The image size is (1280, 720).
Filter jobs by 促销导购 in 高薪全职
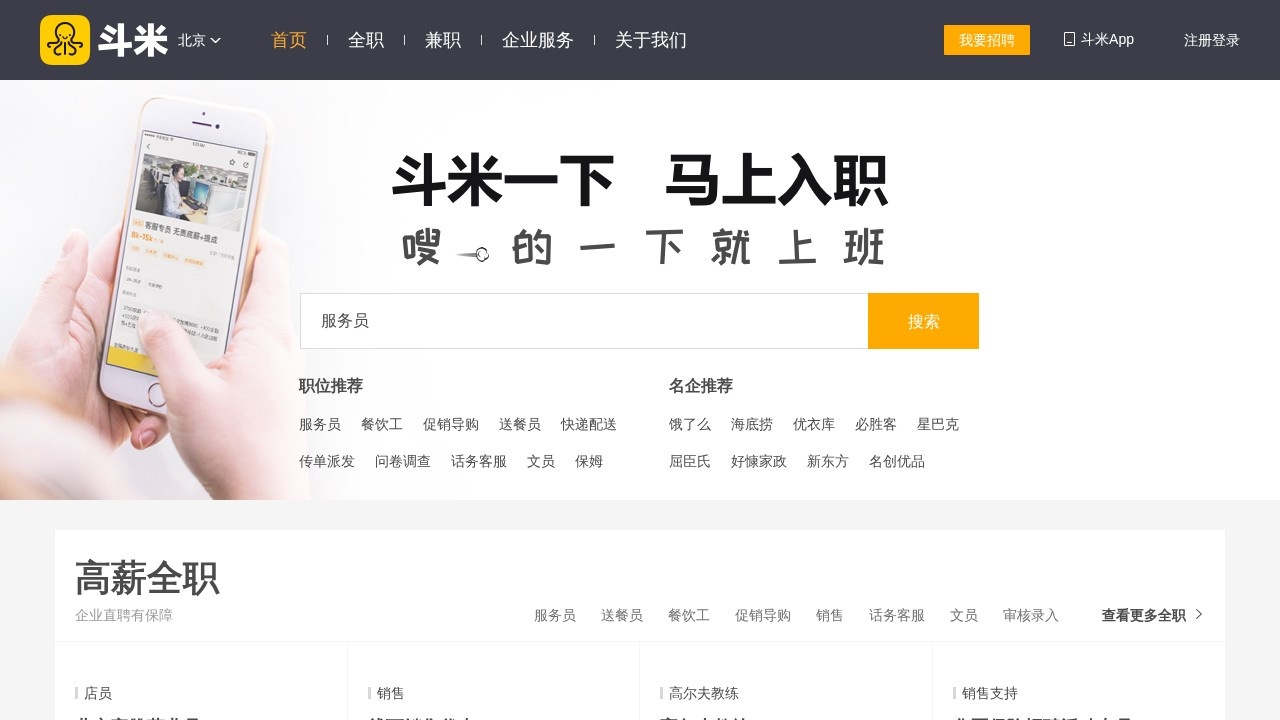pyautogui.click(x=763, y=615)
